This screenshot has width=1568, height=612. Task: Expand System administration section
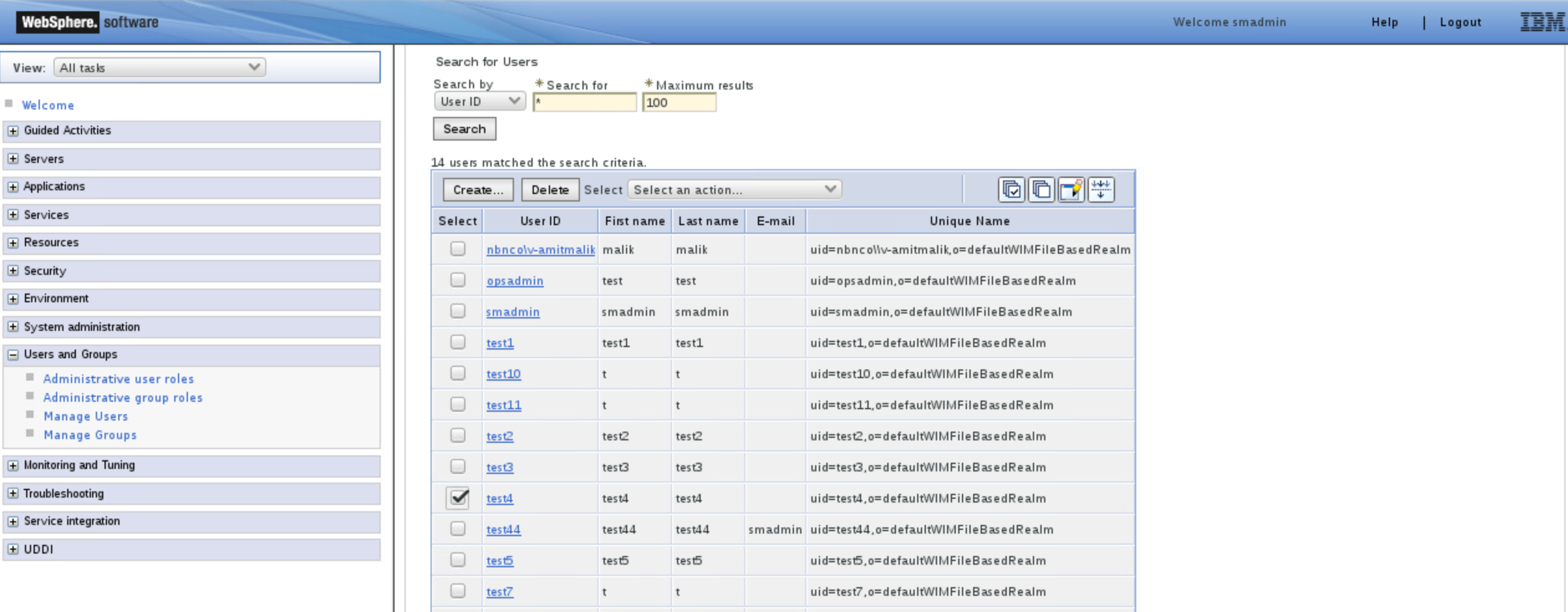13,327
